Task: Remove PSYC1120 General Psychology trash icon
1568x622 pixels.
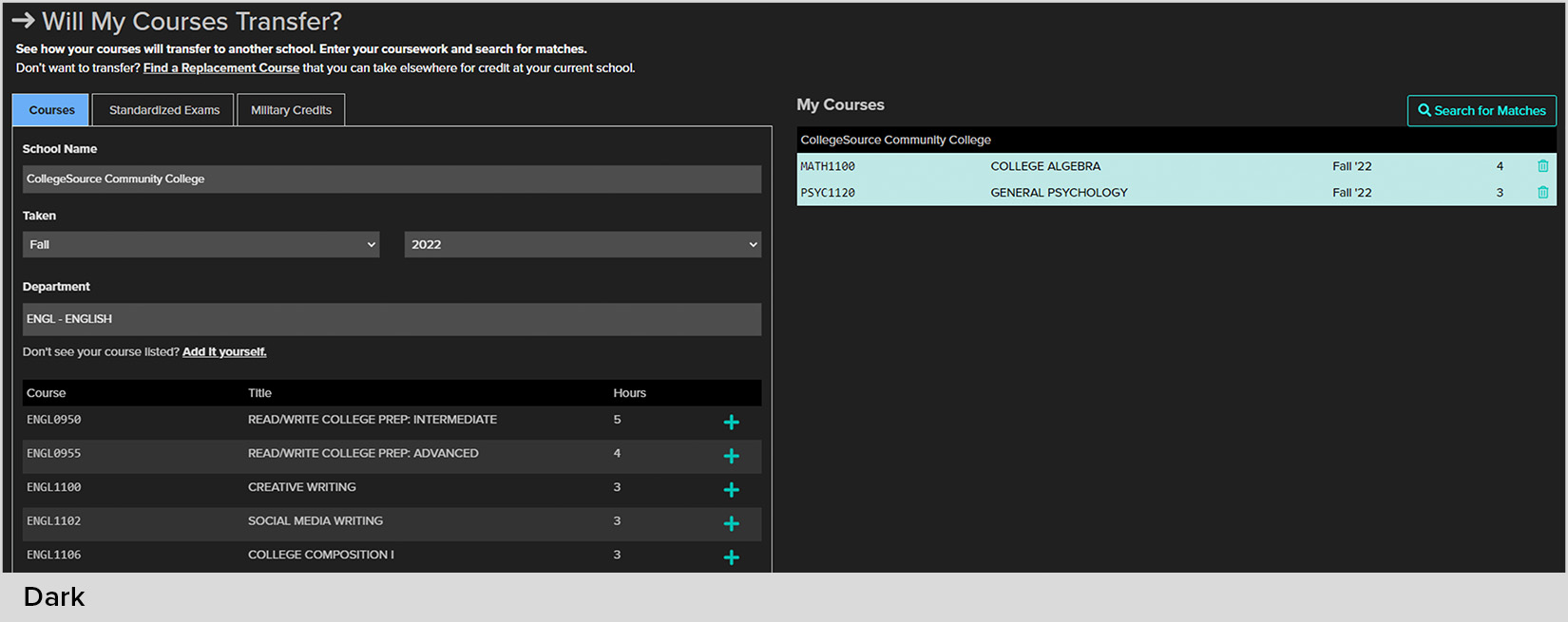Action: click(x=1542, y=193)
